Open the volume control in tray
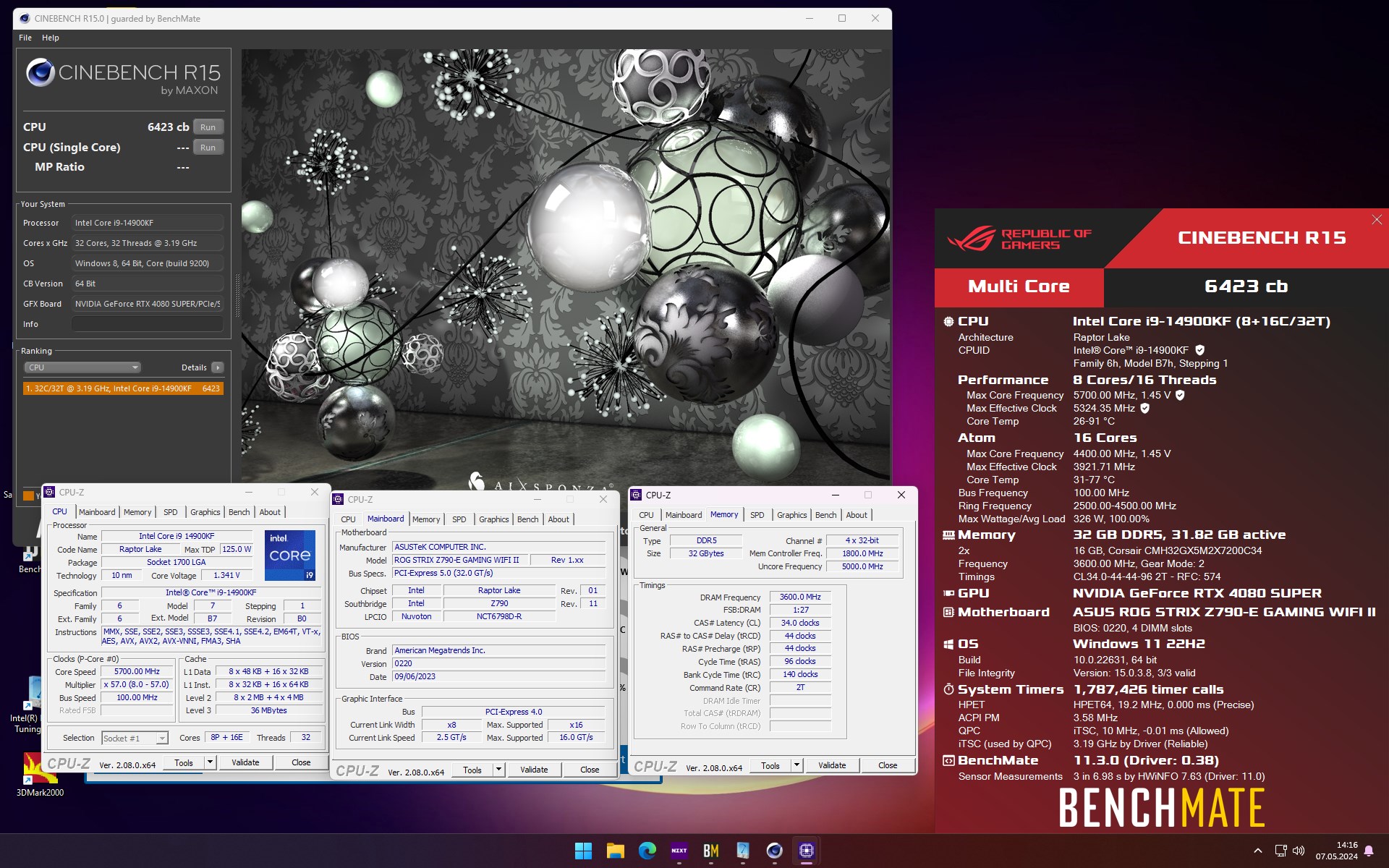 [x=1299, y=851]
